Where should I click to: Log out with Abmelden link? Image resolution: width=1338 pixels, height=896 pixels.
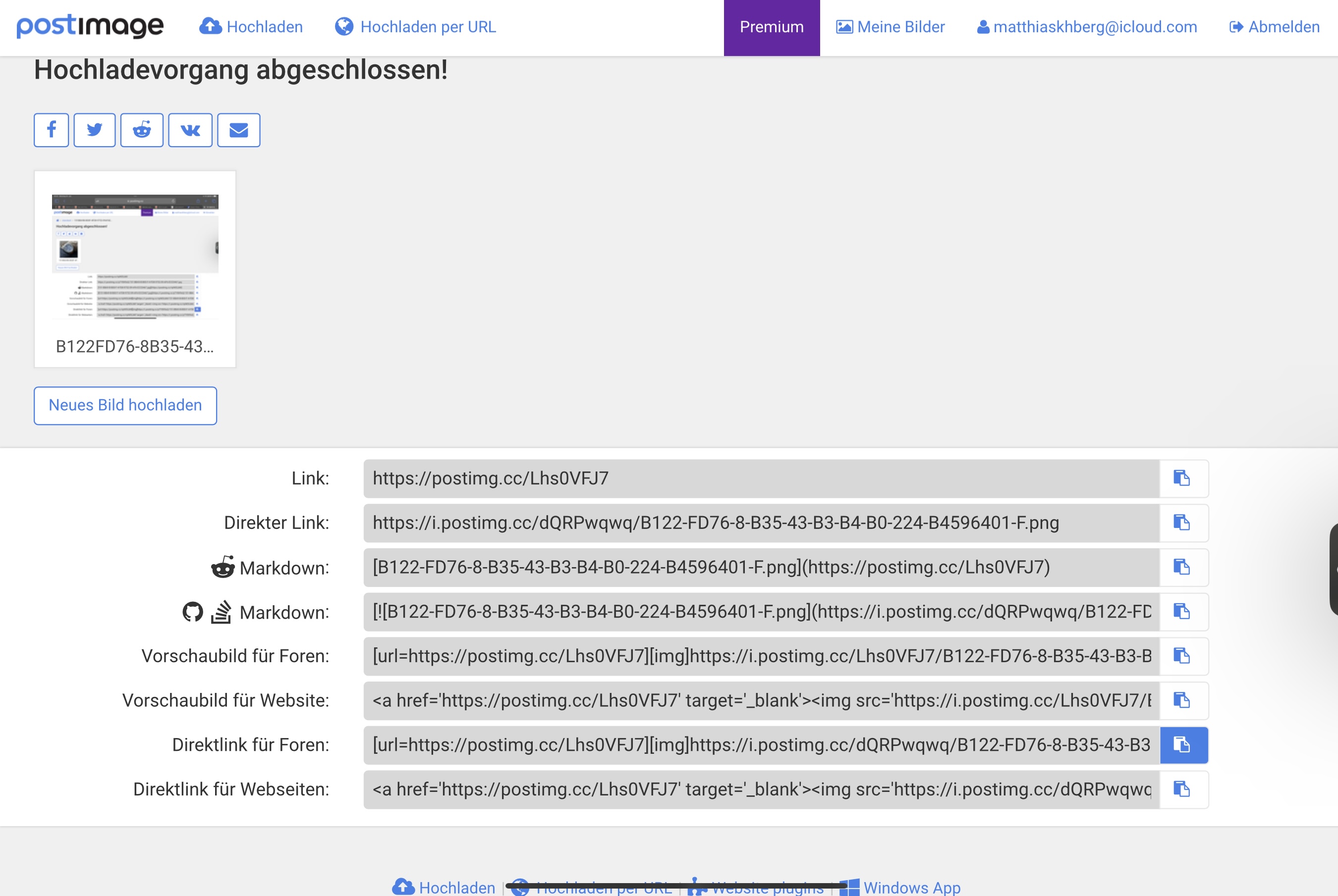point(1275,27)
